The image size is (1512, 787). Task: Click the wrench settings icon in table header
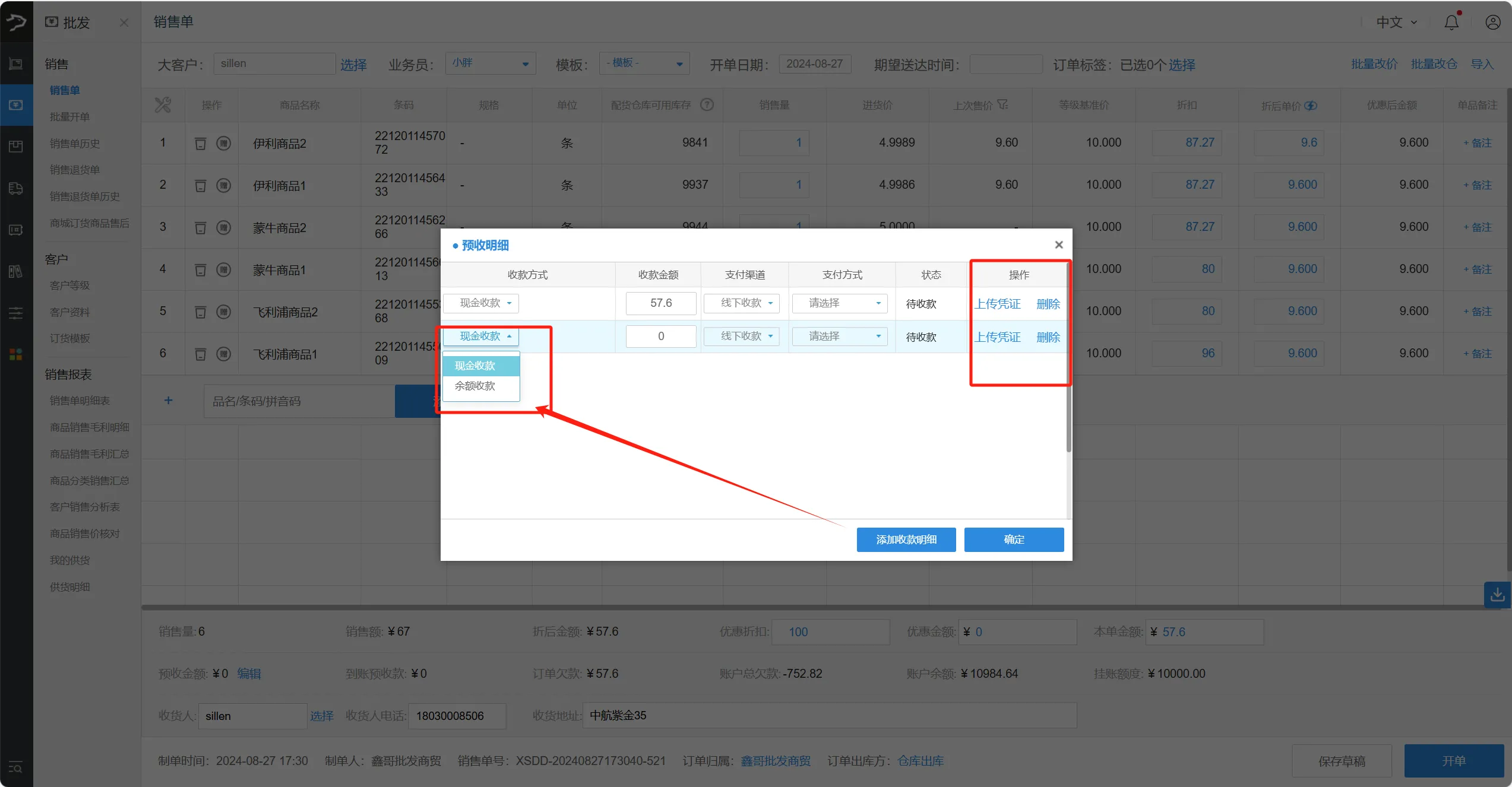tap(163, 105)
